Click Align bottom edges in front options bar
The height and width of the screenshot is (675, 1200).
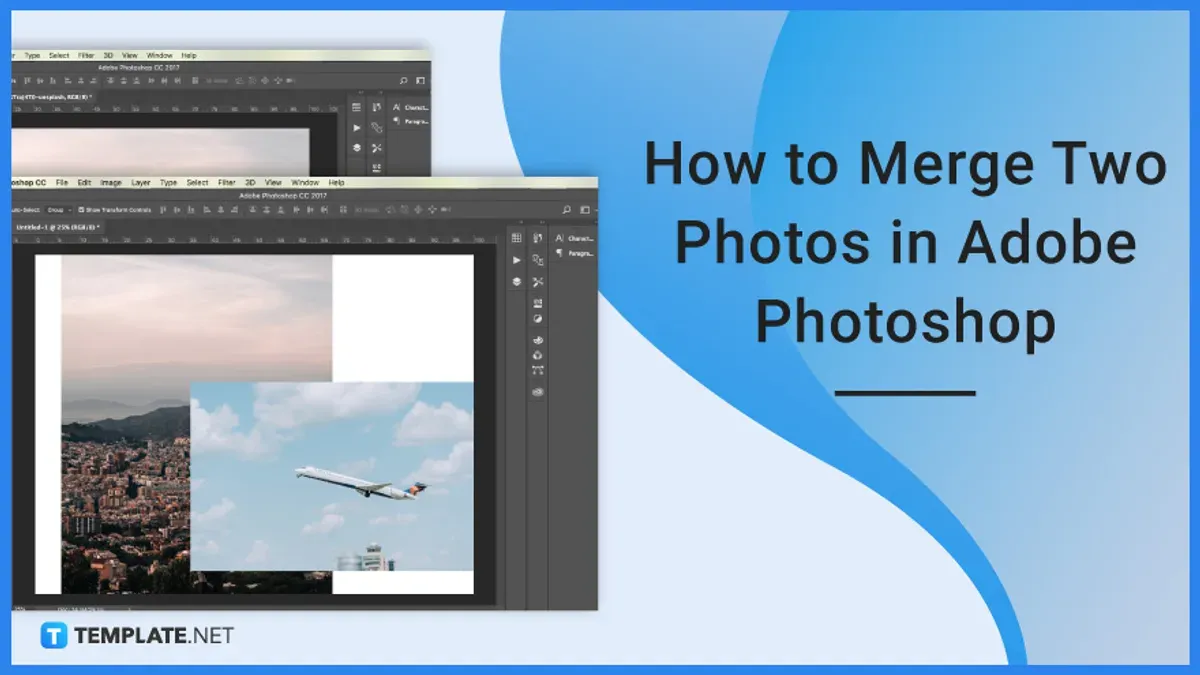pos(190,209)
